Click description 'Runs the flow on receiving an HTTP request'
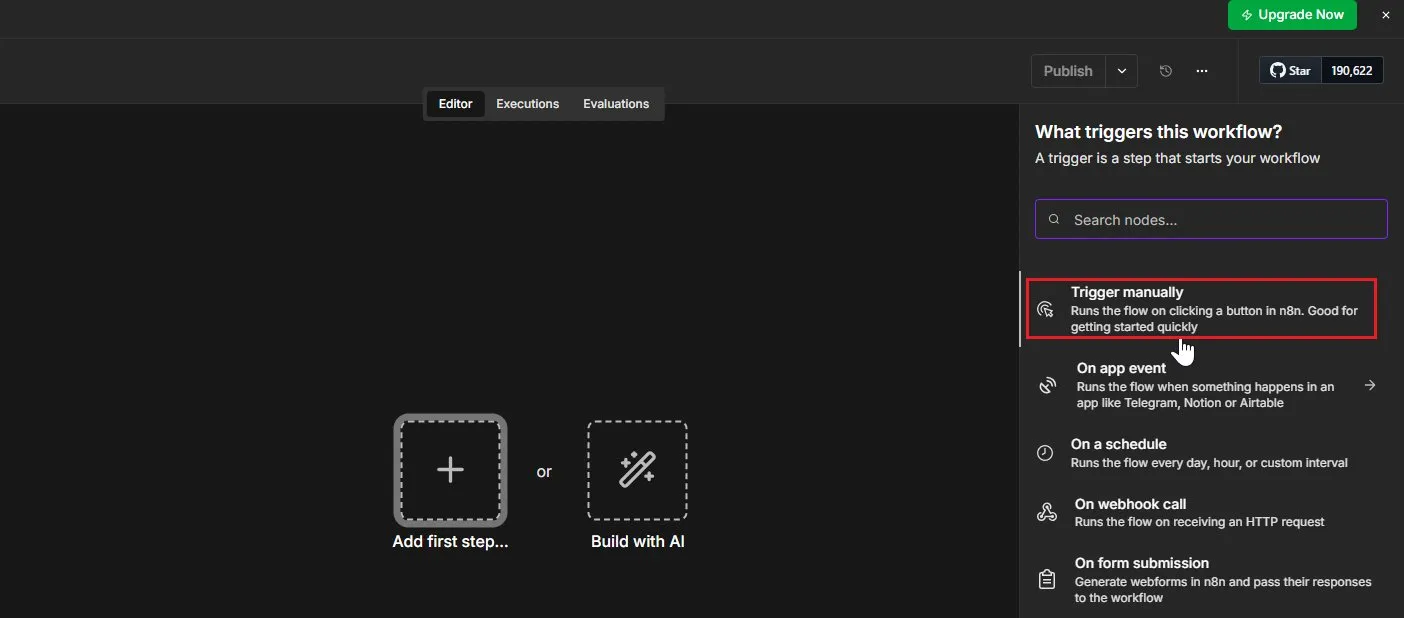This screenshot has width=1404, height=618. click(x=1199, y=522)
